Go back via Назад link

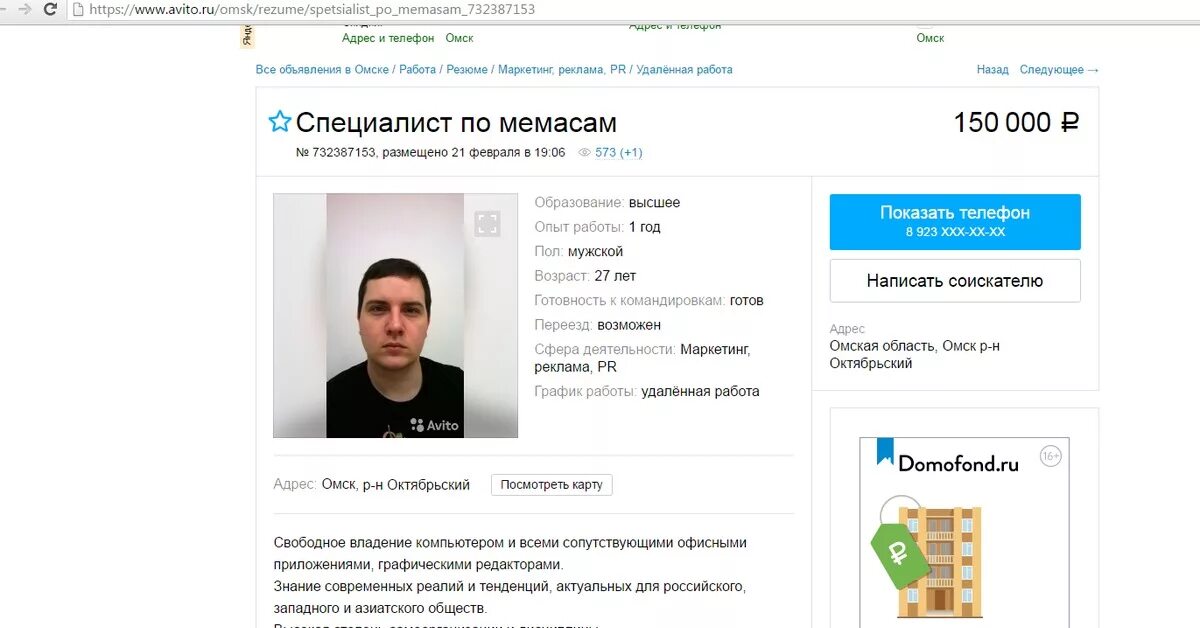993,70
